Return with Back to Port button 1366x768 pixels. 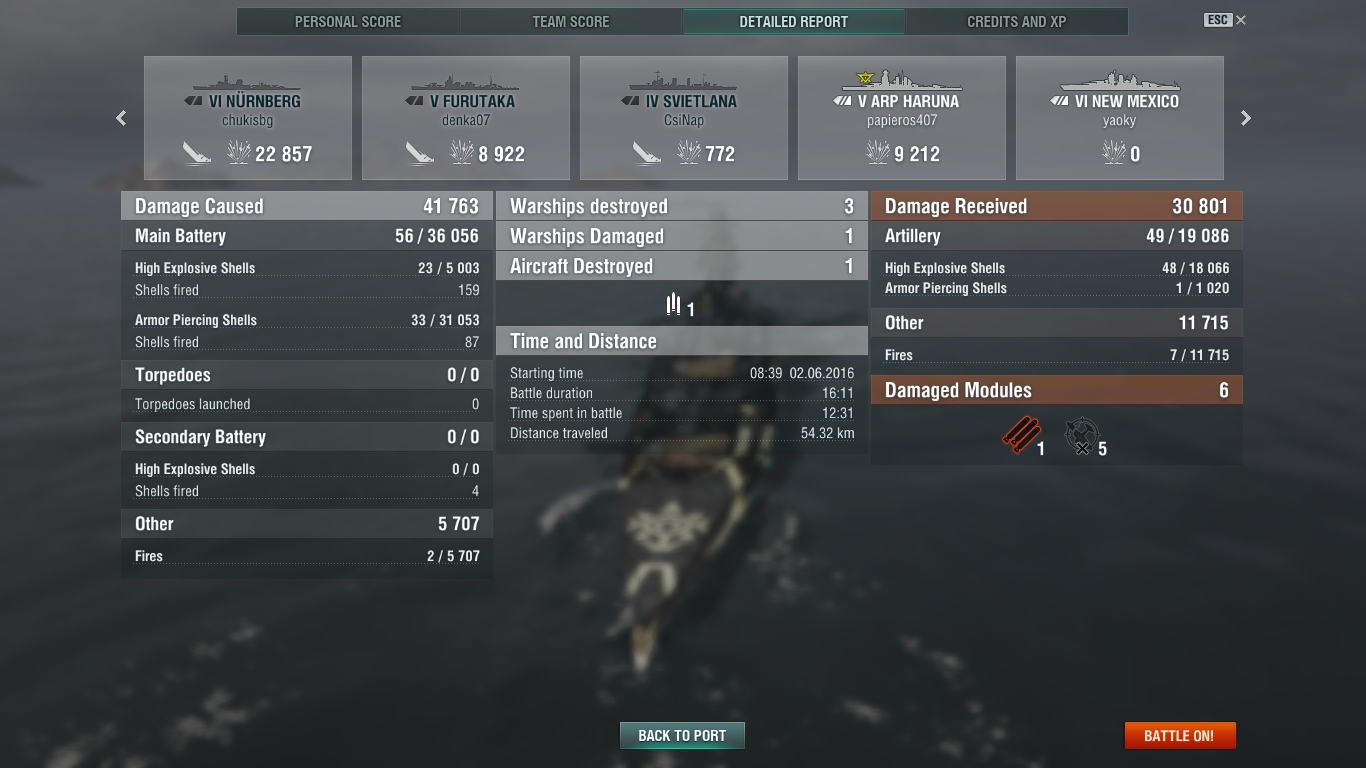pos(682,735)
